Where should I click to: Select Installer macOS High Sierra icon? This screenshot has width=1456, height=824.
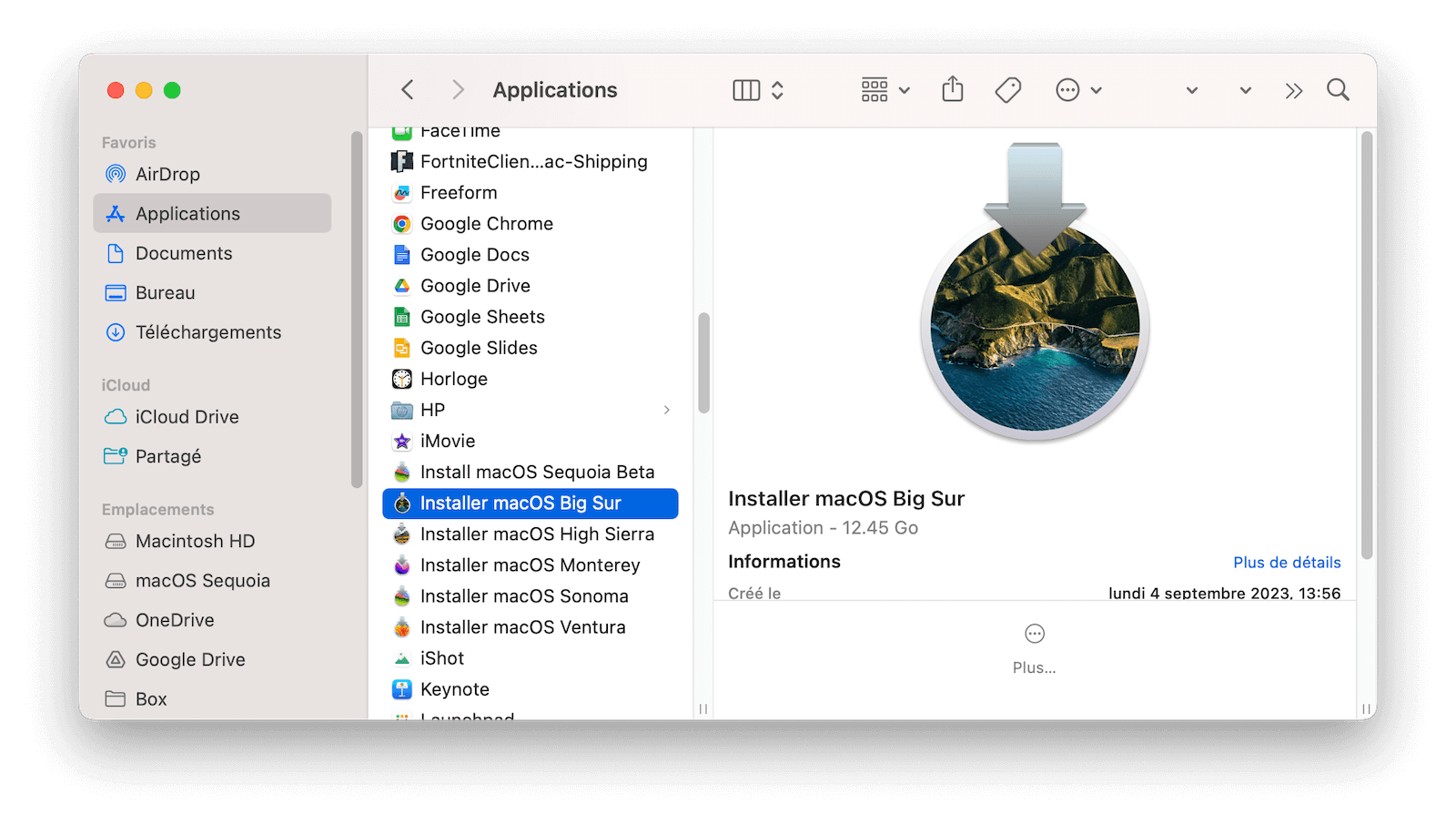point(402,534)
